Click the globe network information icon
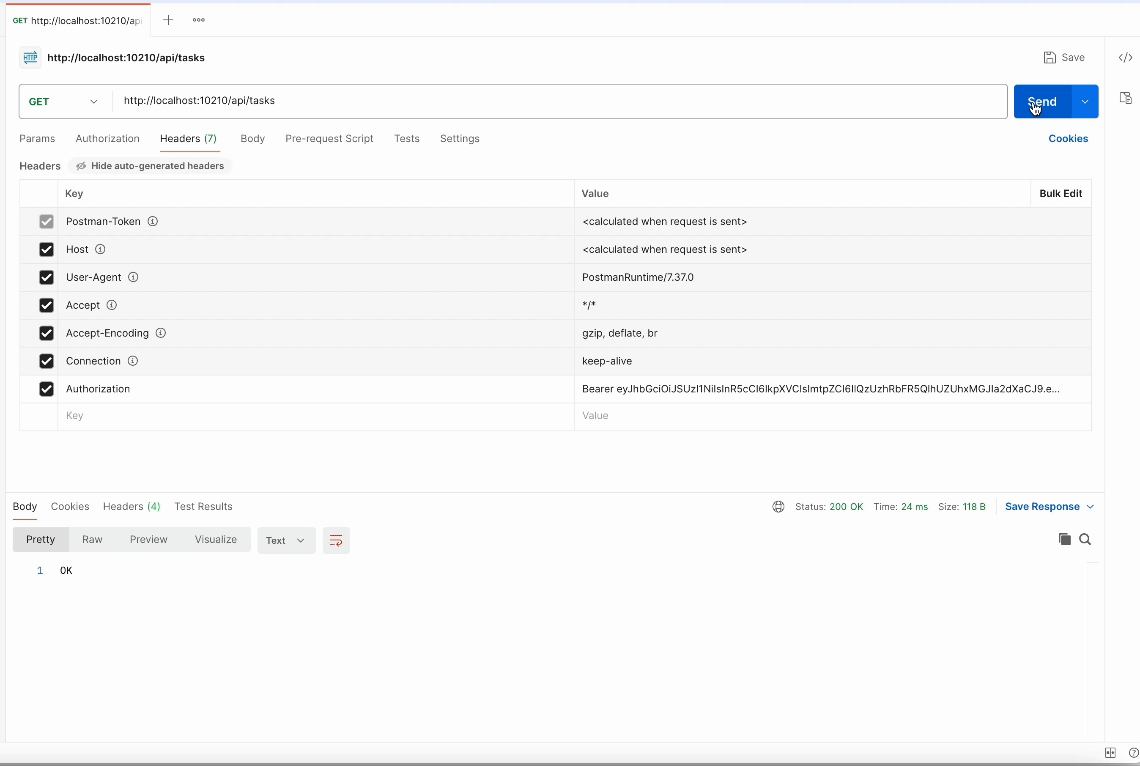The width and height of the screenshot is (1140, 766). pos(779,506)
